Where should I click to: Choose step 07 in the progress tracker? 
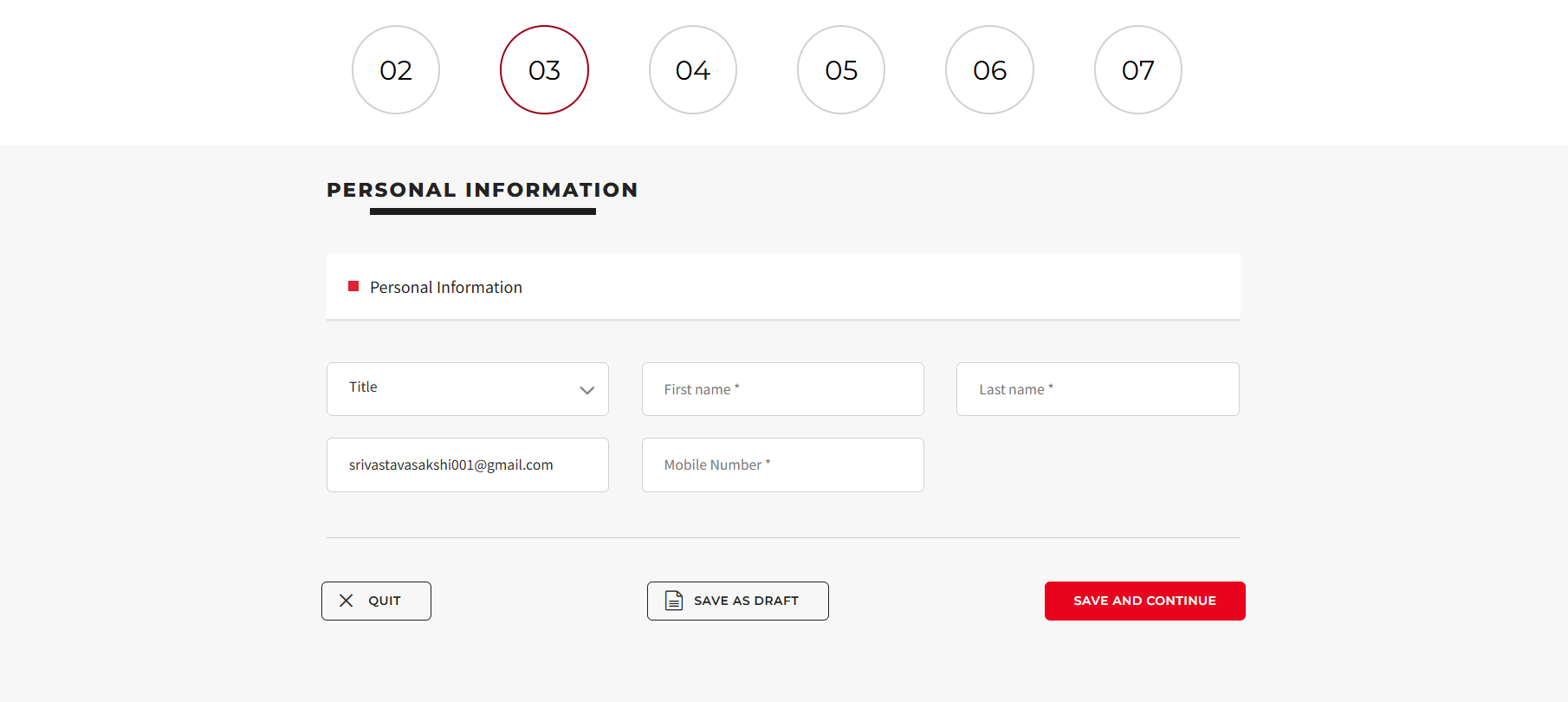tap(1138, 69)
